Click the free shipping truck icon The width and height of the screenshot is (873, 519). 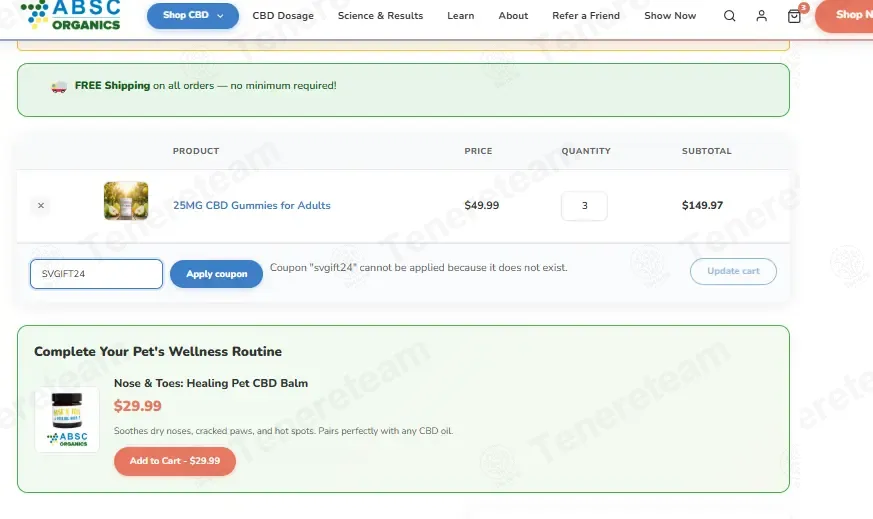pyautogui.click(x=59, y=86)
